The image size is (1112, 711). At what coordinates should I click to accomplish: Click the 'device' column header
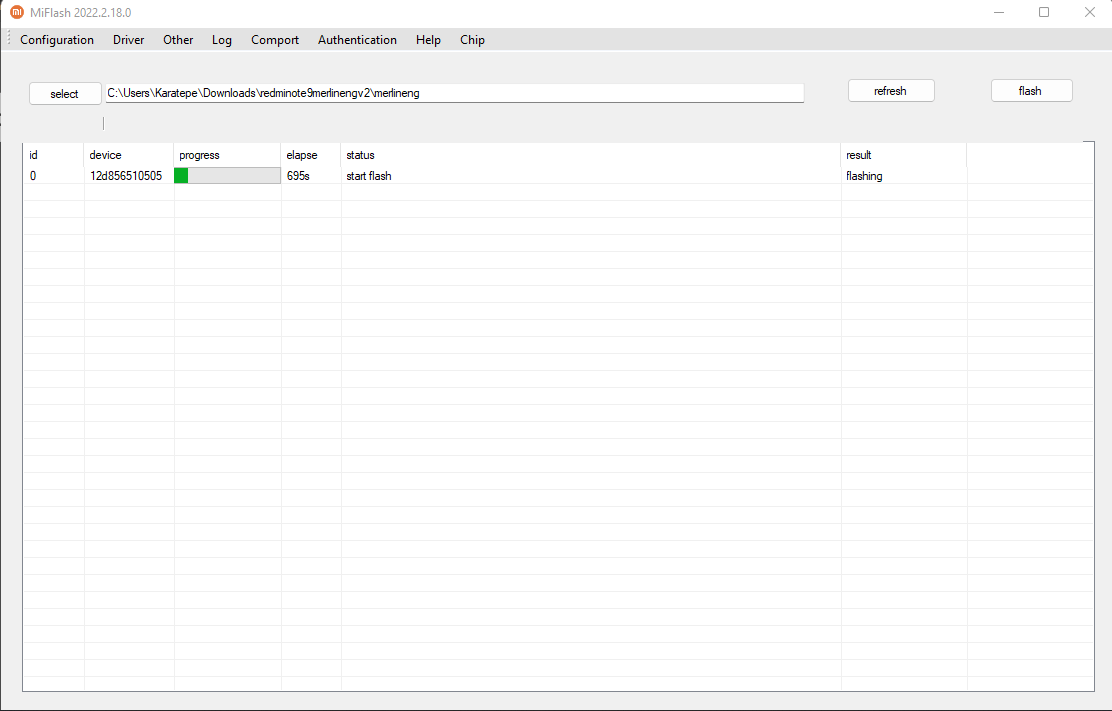(128, 155)
